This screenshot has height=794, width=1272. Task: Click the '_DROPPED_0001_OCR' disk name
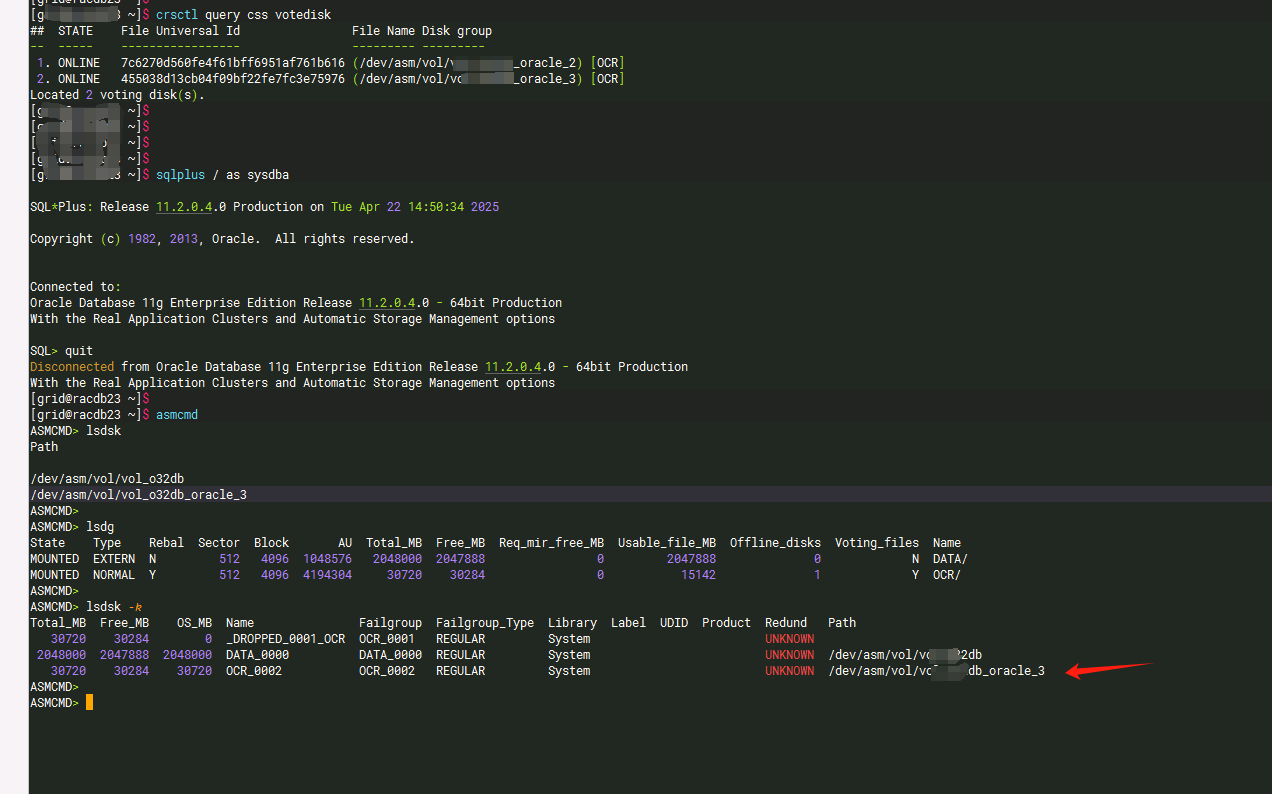(x=285, y=639)
